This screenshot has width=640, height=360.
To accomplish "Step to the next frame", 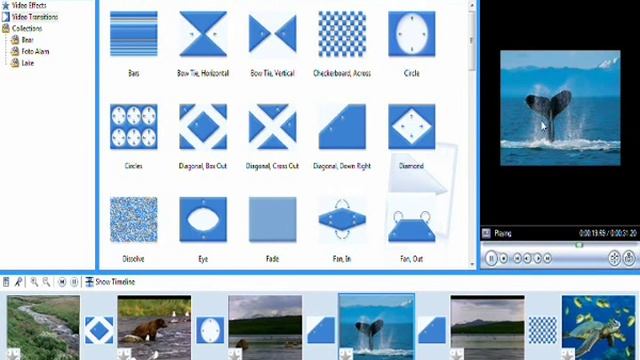I will point(538,258).
